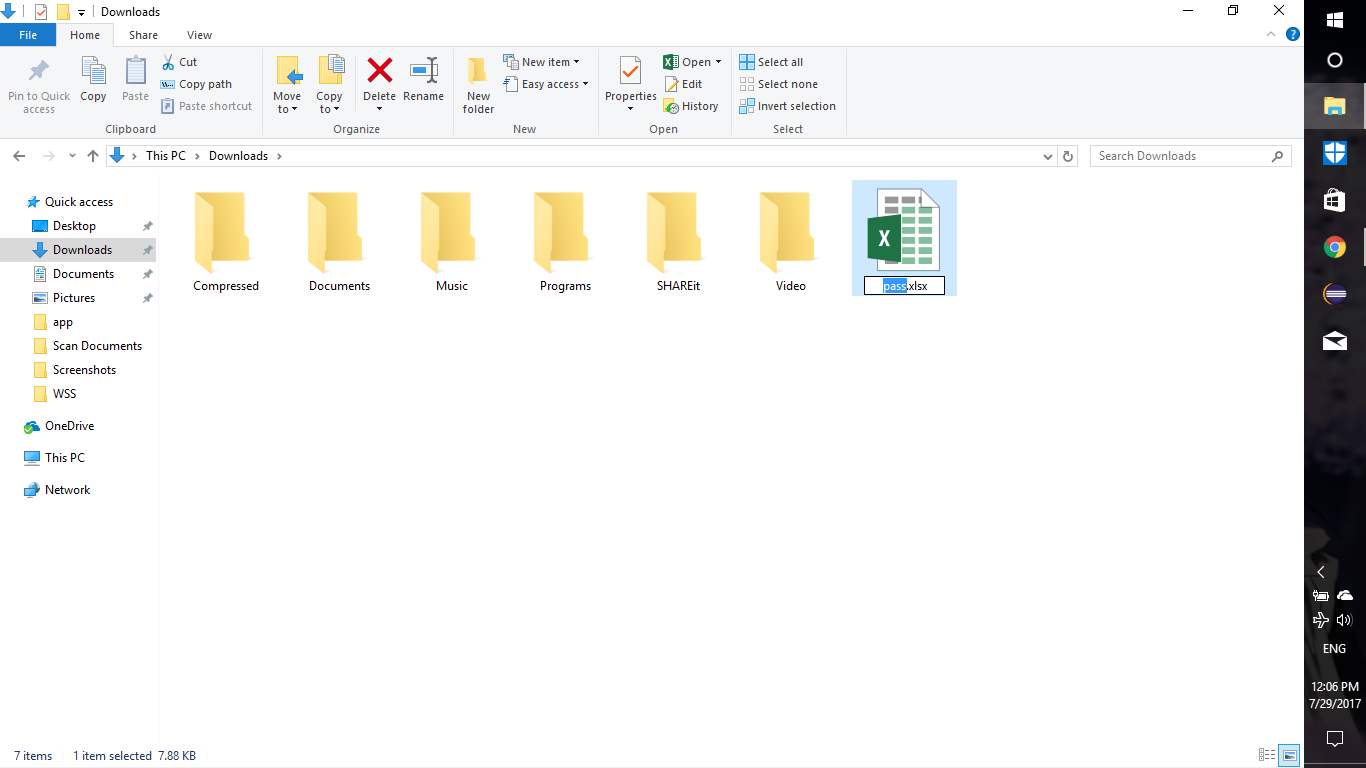Click in the Search Downloads field
This screenshot has width=1366, height=768.
[1180, 156]
